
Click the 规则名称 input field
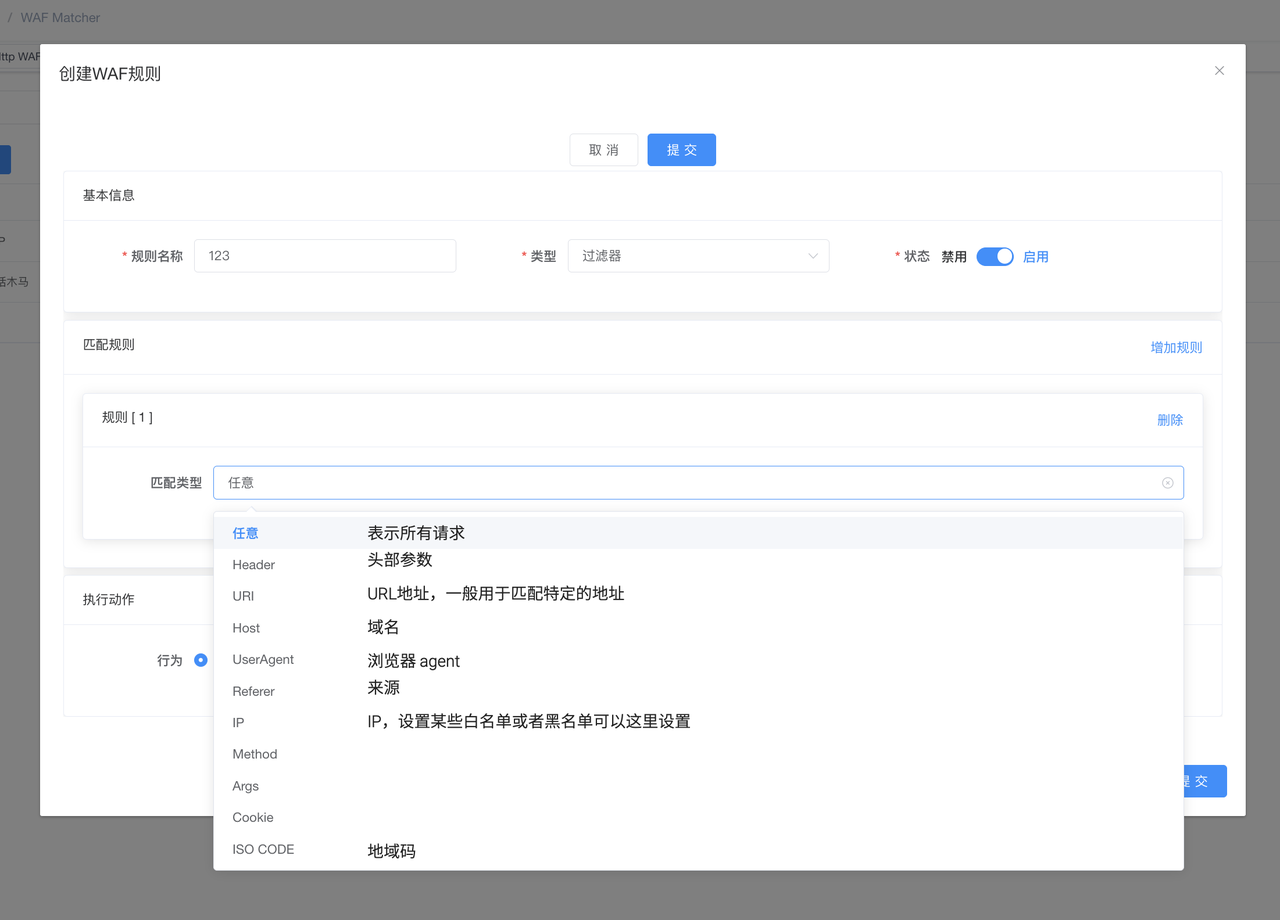tap(325, 256)
